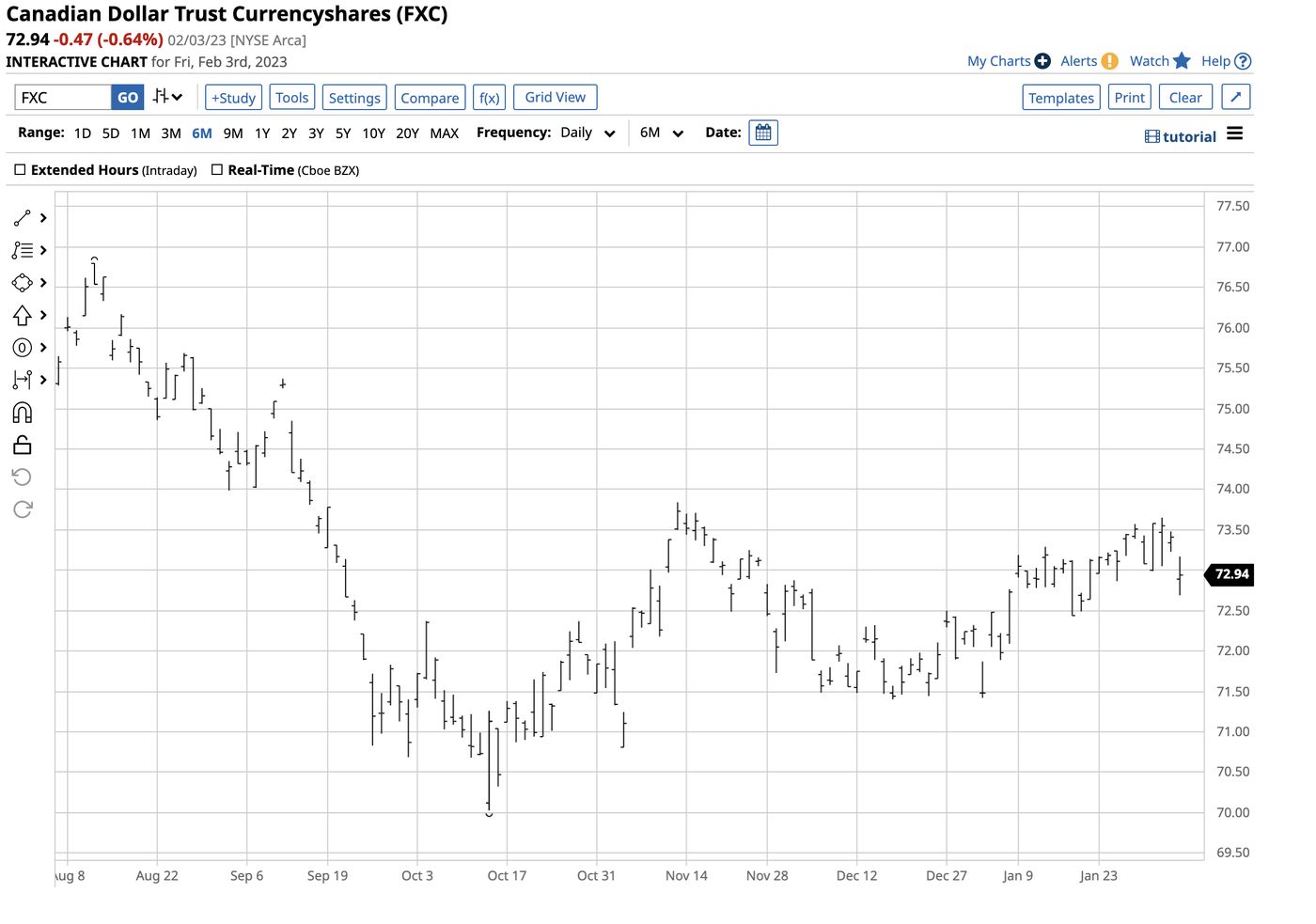Image resolution: width=1316 pixels, height=924 pixels.
Task: Expand chart to full screen
Action: 1235,97
